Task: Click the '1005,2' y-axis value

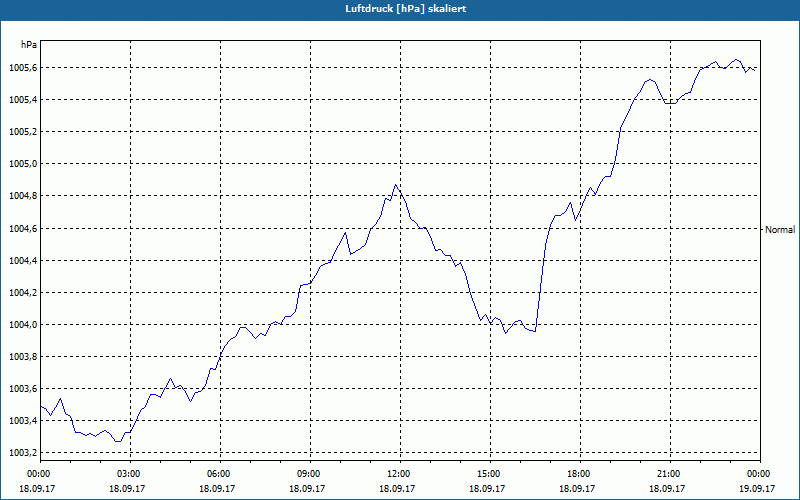Action: coord(23,132)
